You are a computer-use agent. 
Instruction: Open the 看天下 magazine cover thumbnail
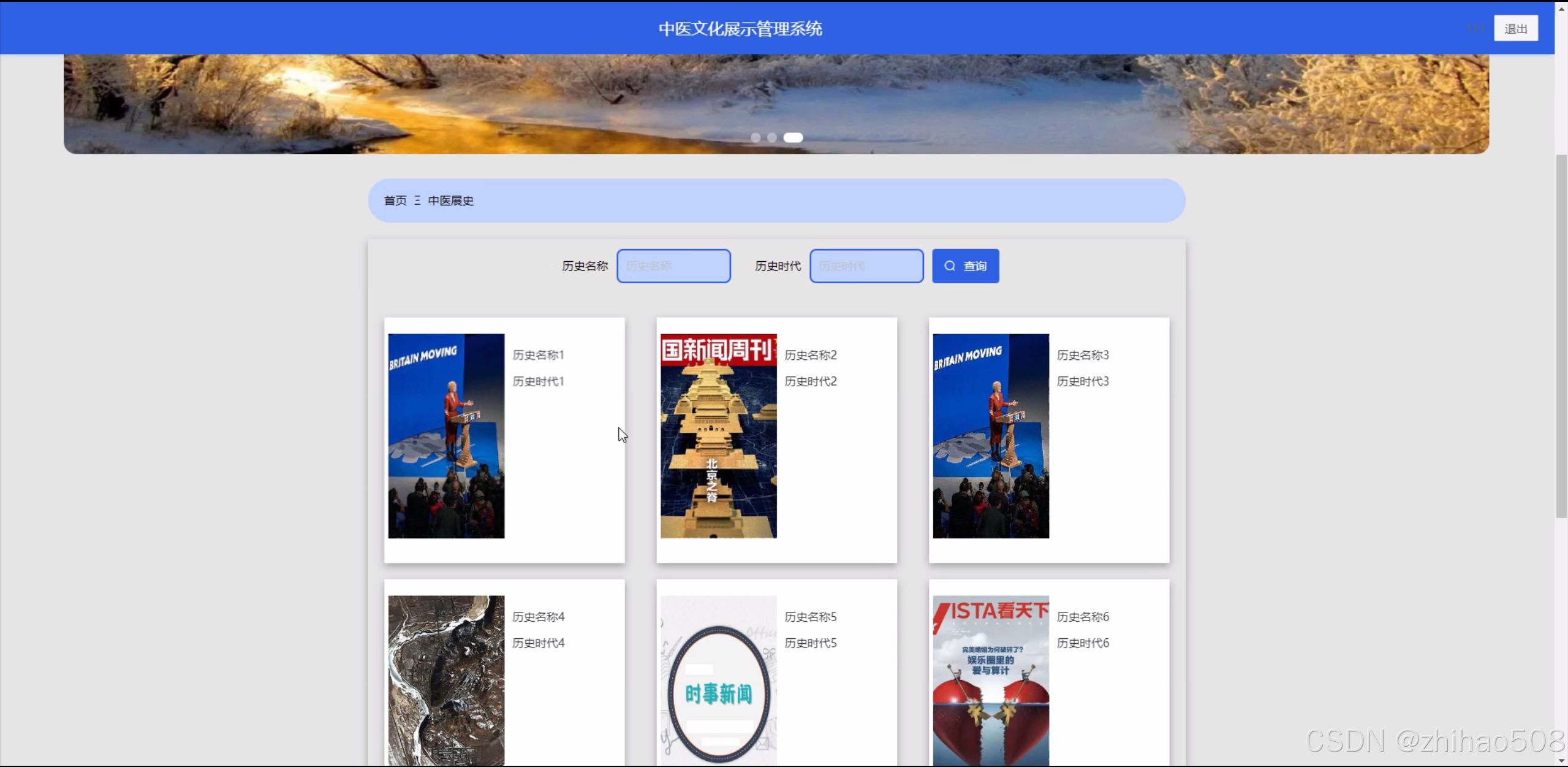tap(991, 679)
